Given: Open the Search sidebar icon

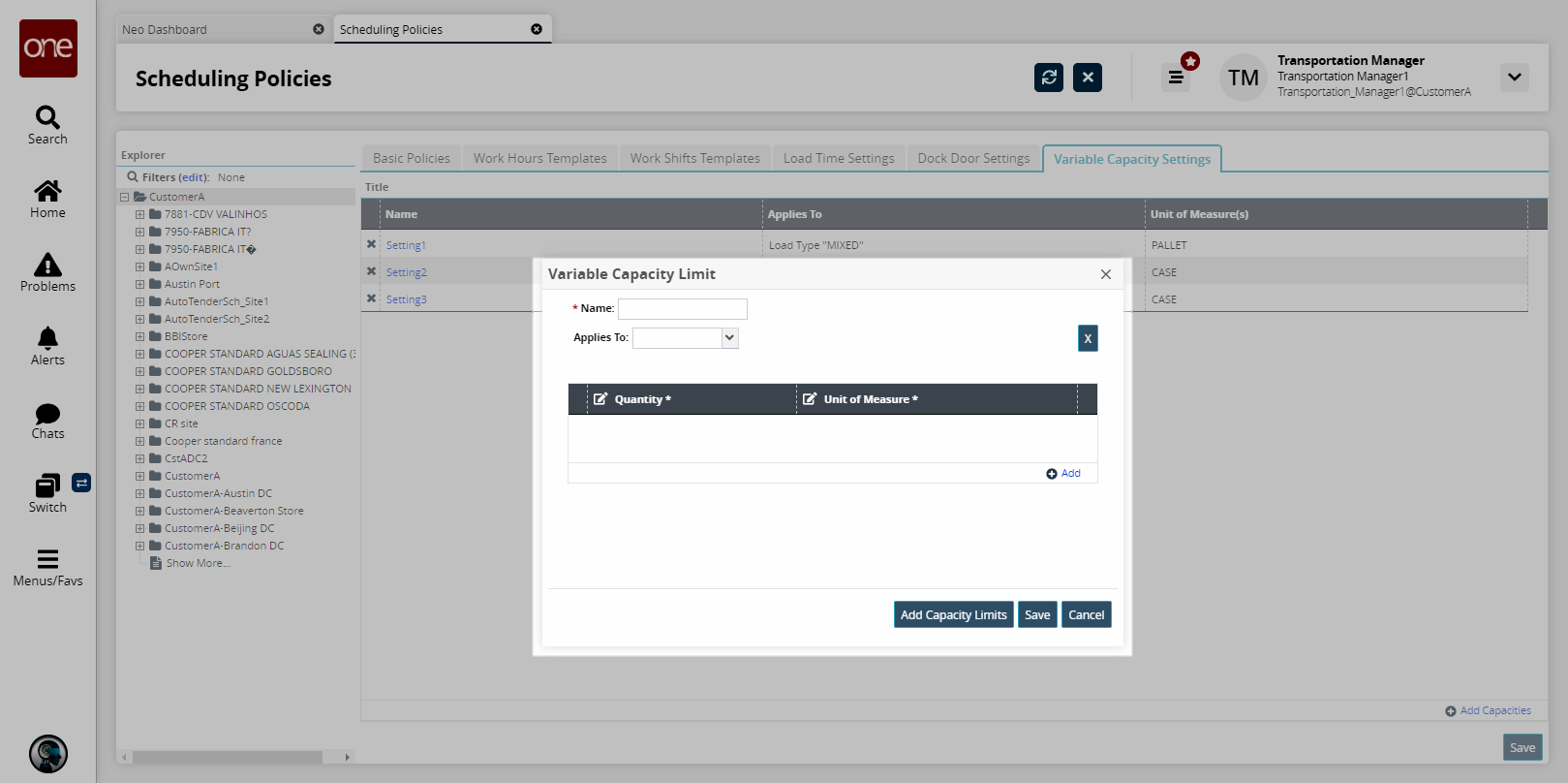Looking at the screenshot, I should click(x=47, y=118).
